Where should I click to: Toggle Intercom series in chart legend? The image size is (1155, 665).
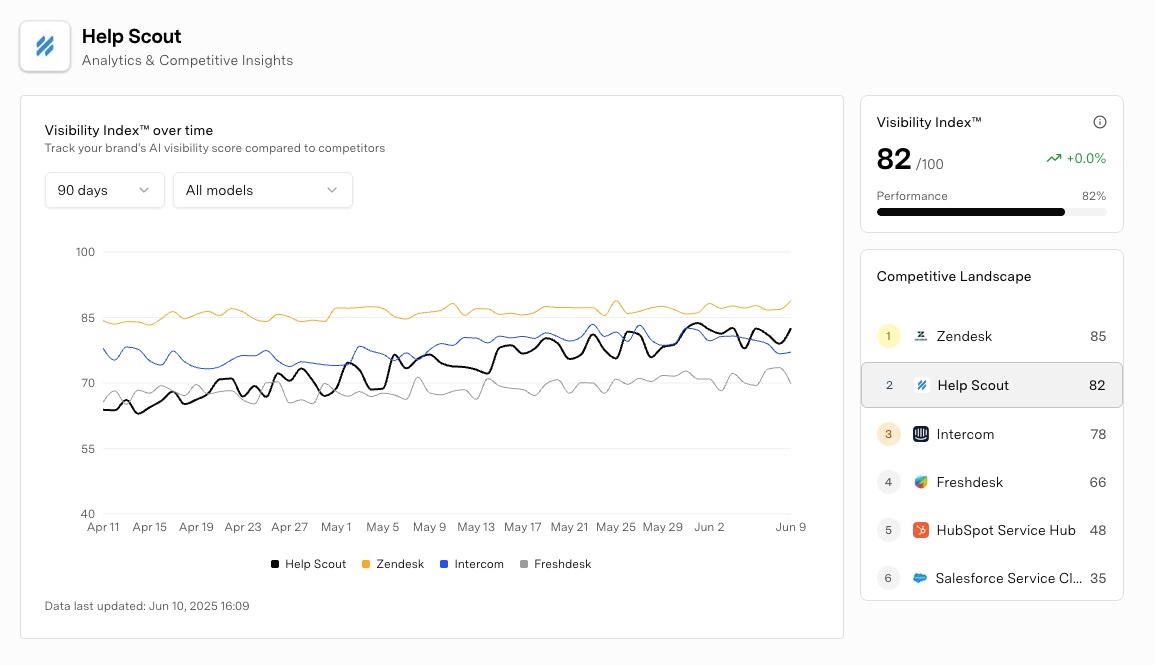471,564
